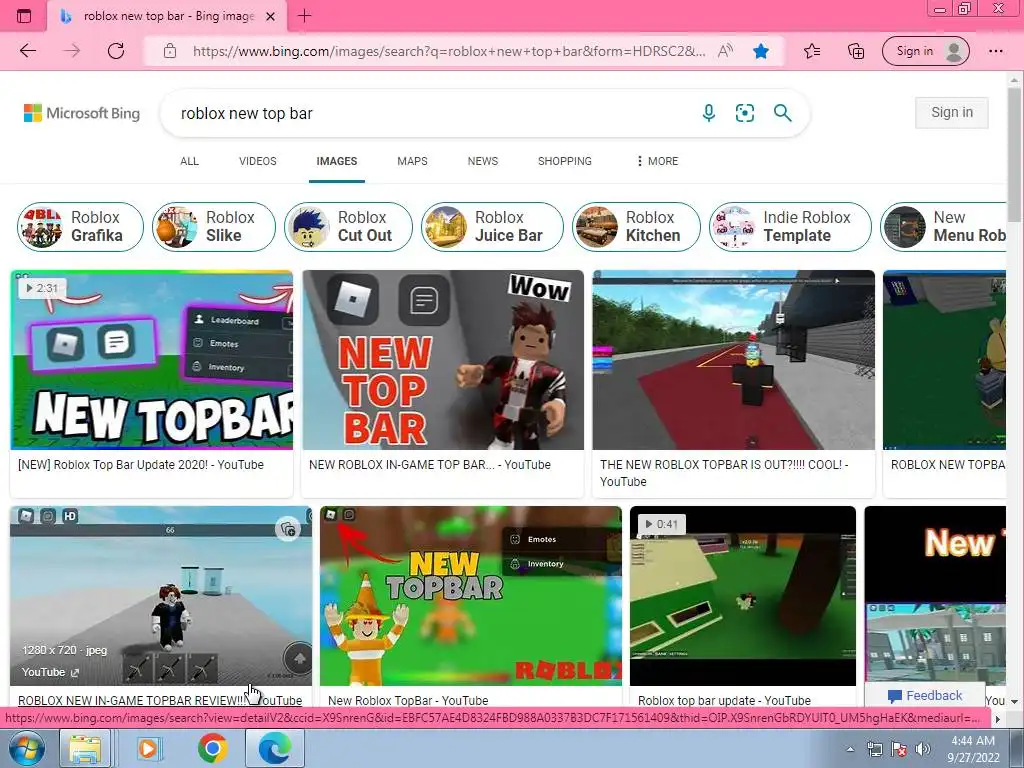Click the microphone voice search icon
This screenshot has width=1024, height=768.
click(709, 113)
